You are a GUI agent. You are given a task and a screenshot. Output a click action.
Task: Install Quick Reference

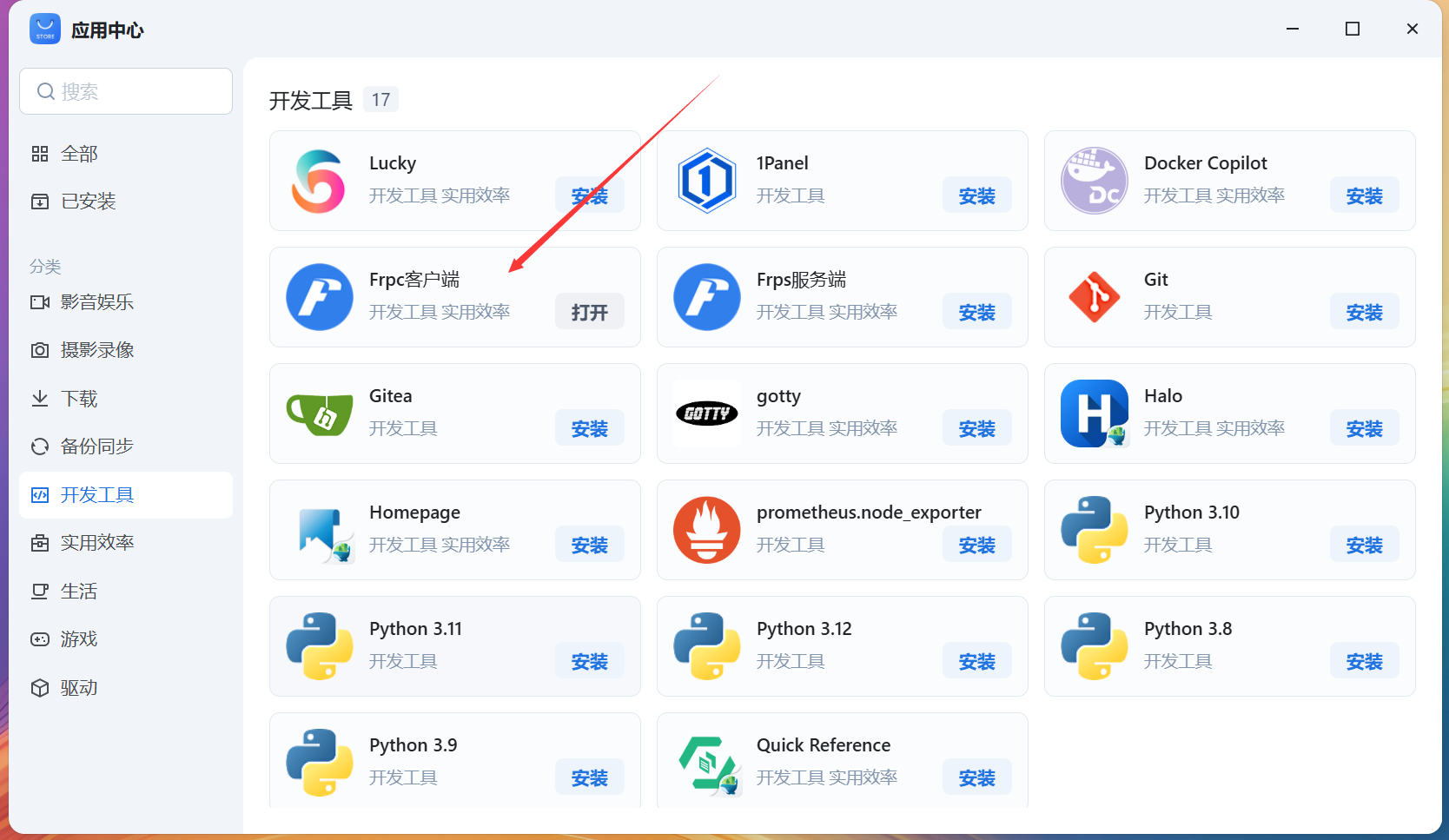(x=977, y=778)
